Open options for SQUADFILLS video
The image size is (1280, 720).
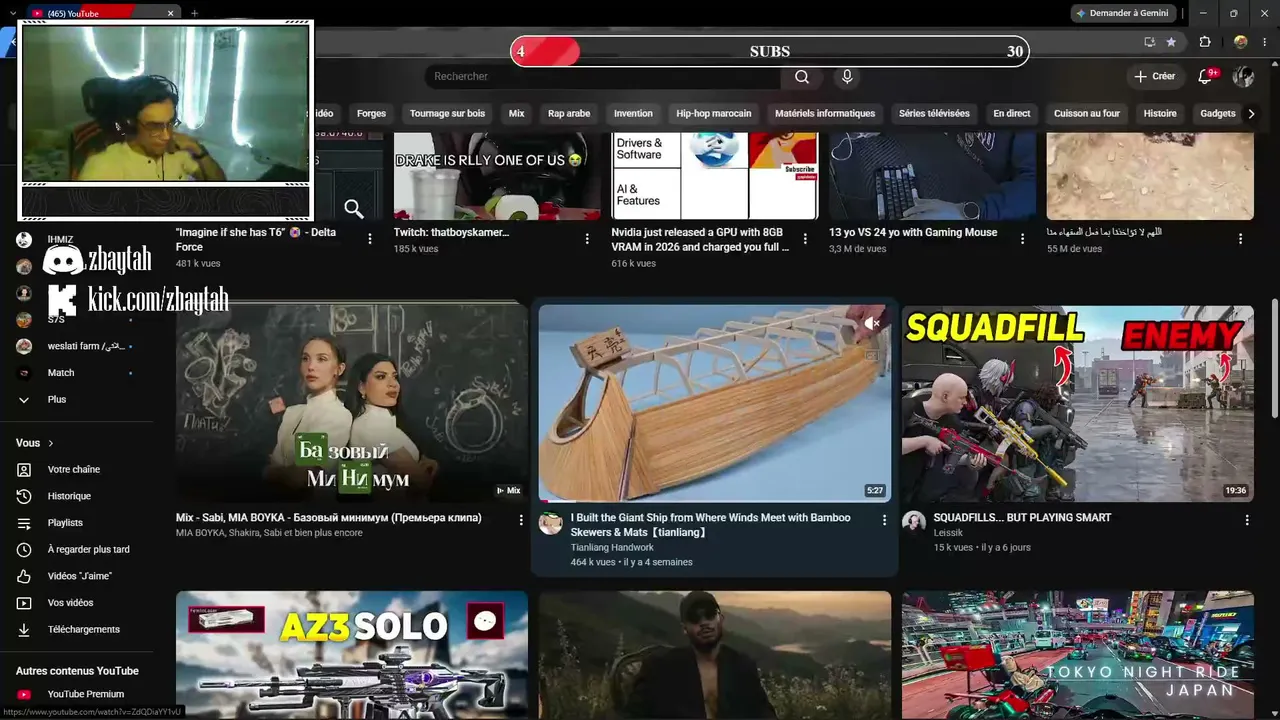point(1247,520)
